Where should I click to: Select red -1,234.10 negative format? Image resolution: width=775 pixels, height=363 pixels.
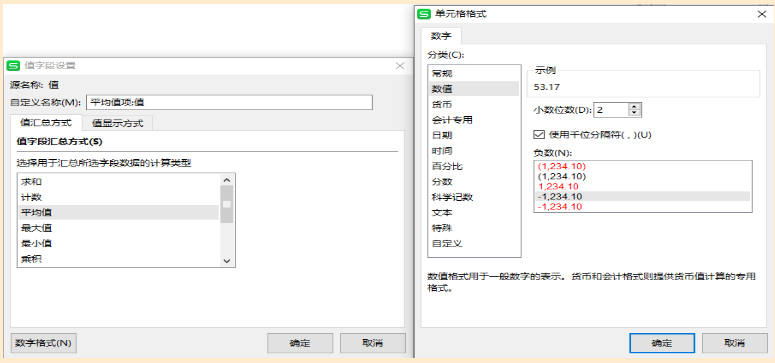point(643,207)
